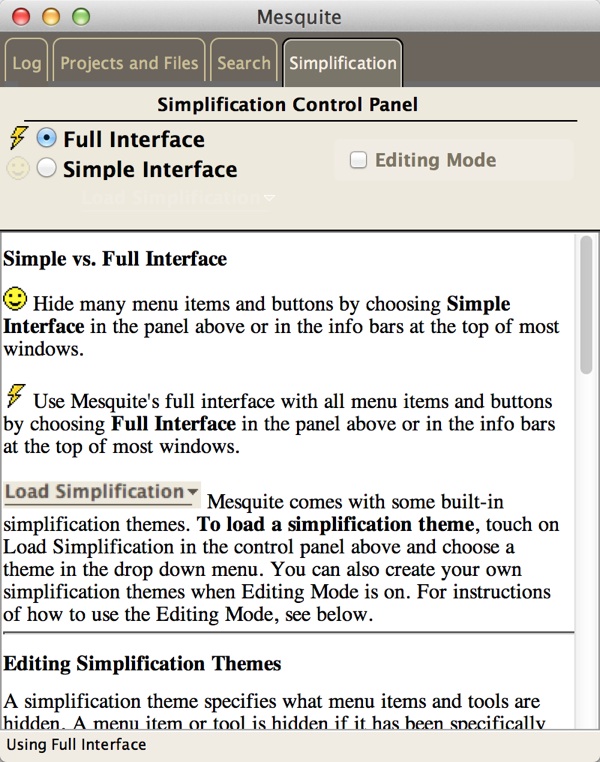The width and height of the screenshot is (600, 762).
Task: Click the faded smiley icon beside Simple Interface
Action: click(17, 169)
